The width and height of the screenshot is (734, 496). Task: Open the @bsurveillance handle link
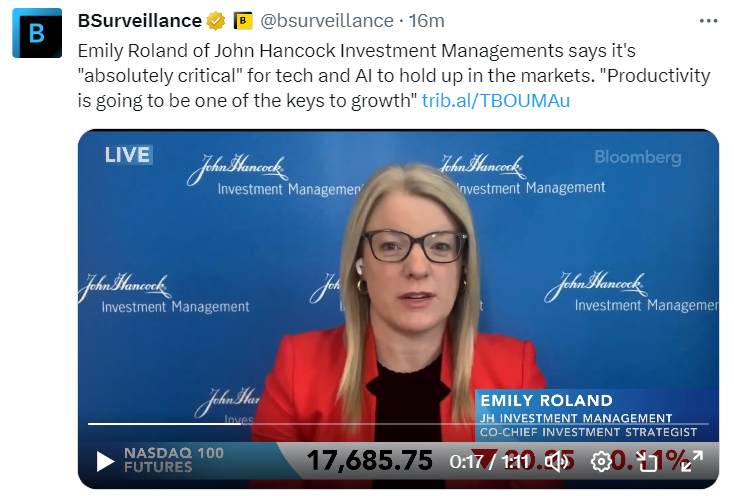click(x=327, y=21)
